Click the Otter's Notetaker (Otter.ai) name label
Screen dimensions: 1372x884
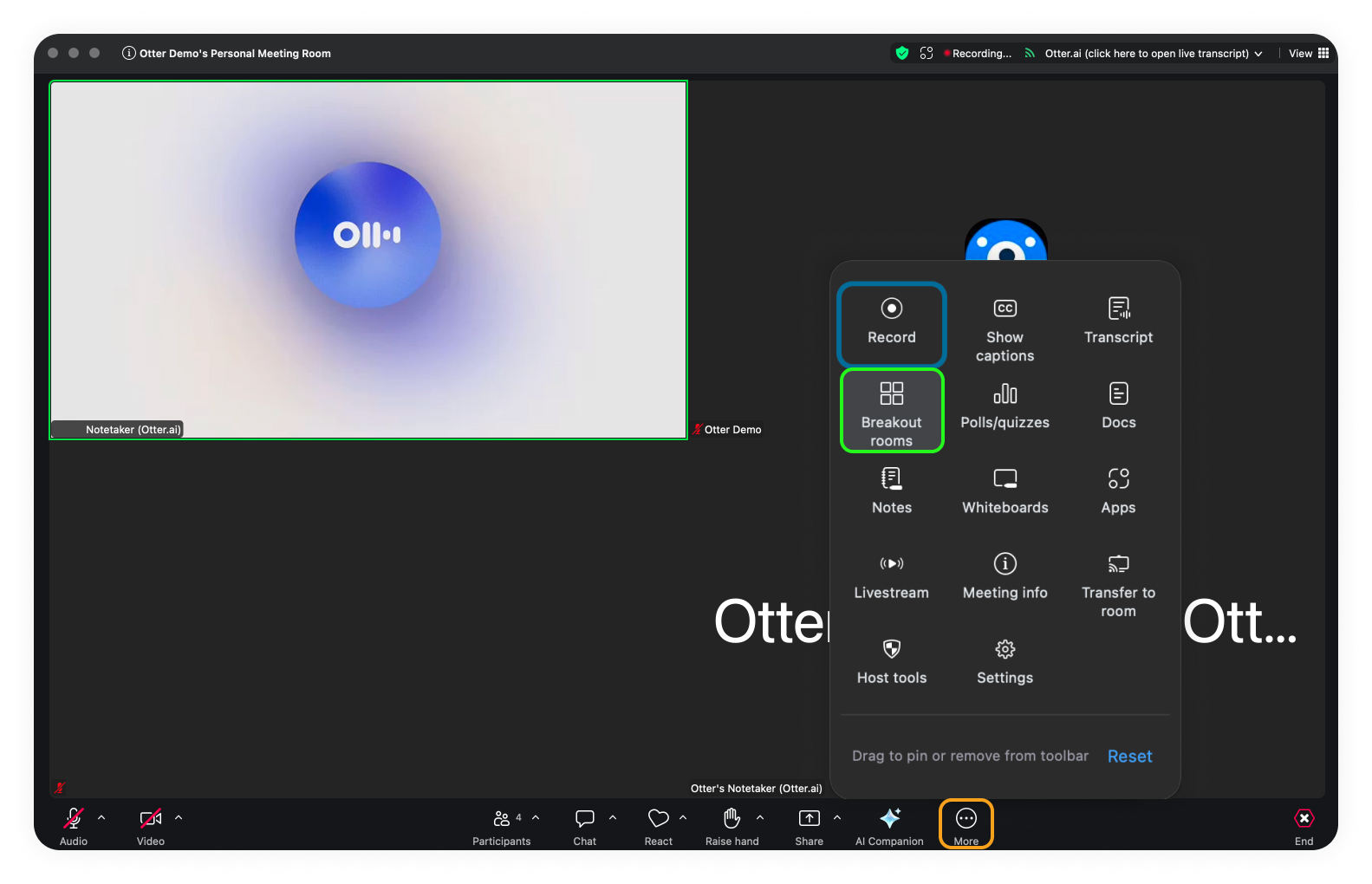(x=757, y=789)
